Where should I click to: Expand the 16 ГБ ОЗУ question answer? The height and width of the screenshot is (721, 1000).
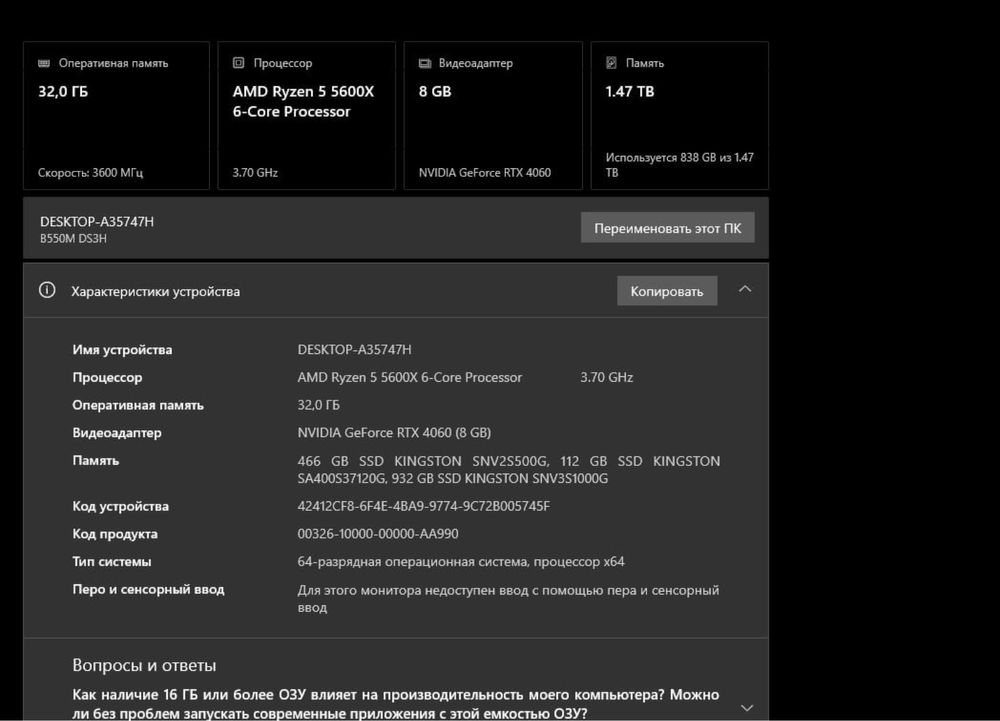(747, 708)
